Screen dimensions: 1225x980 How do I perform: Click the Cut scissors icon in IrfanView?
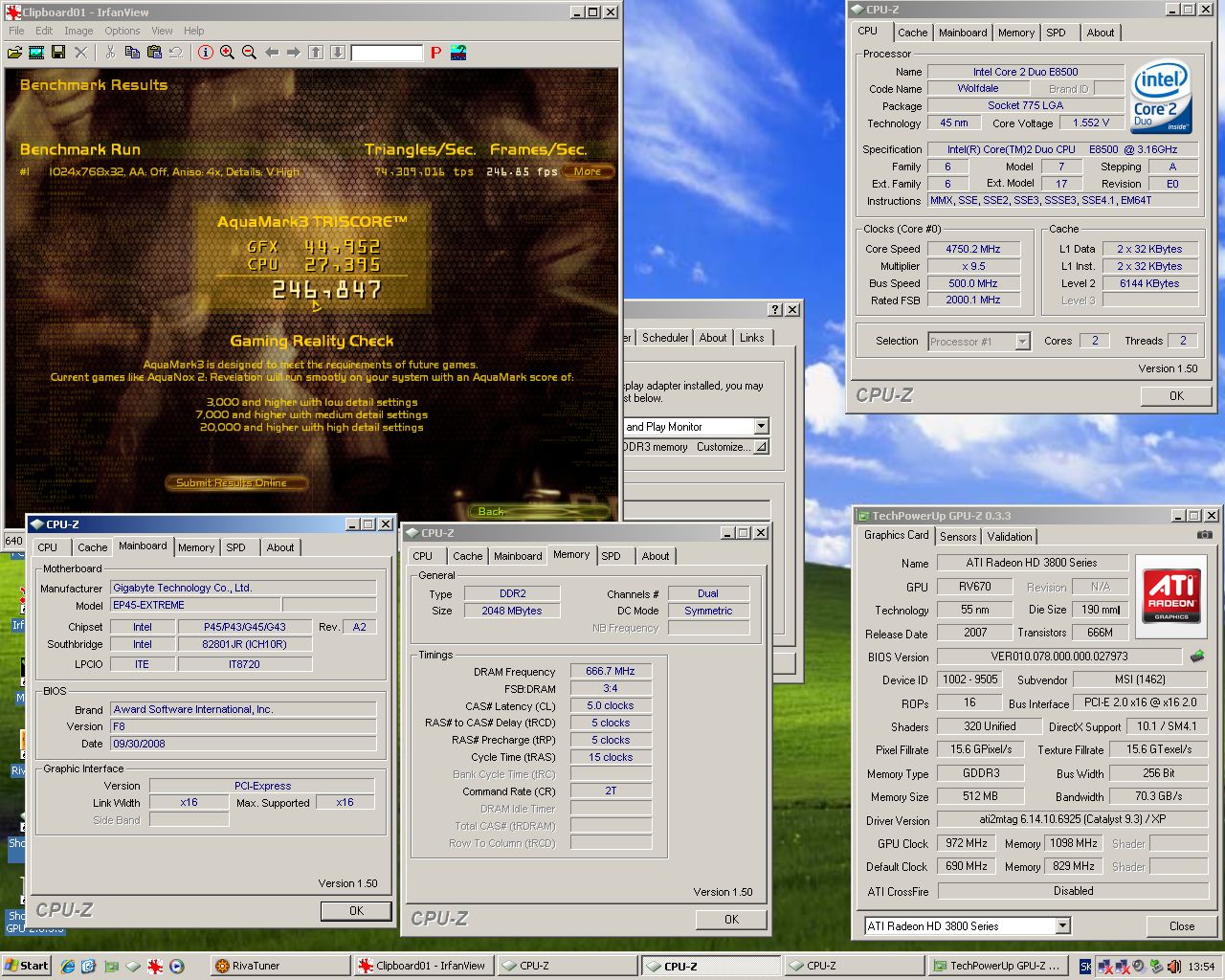pos(110,53)
